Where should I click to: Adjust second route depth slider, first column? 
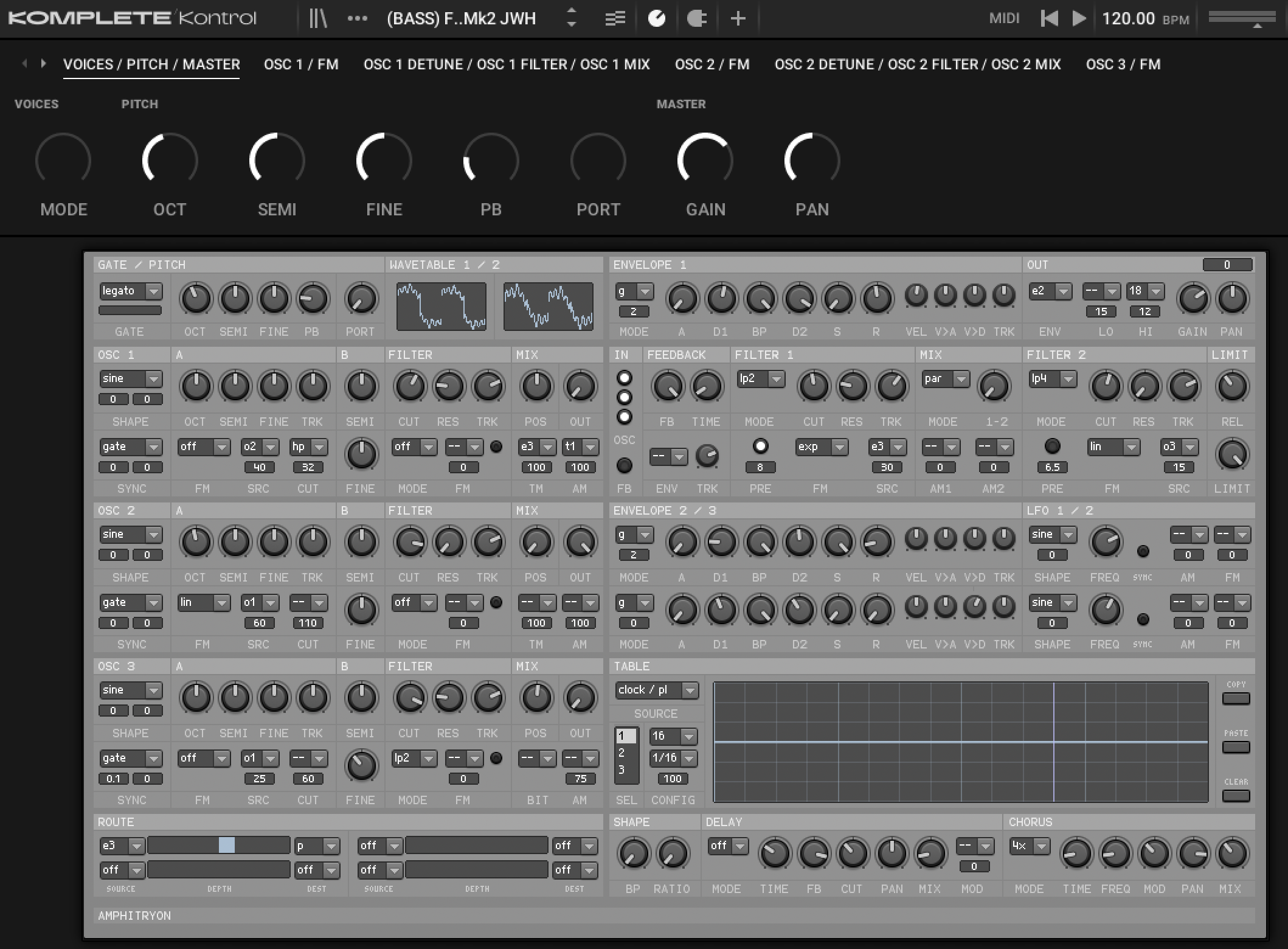[219, 870]
